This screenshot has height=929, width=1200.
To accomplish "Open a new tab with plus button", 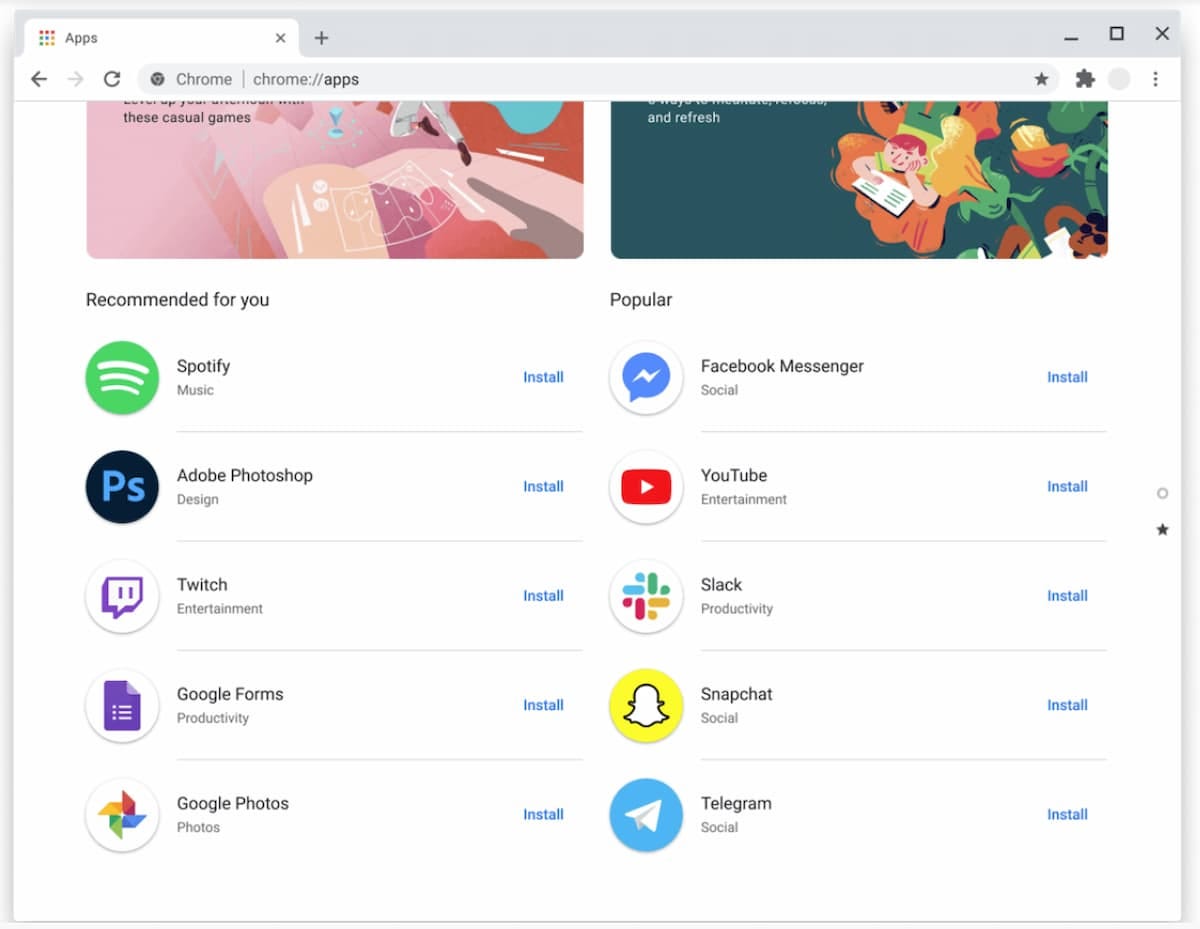I will click(321, 38).
